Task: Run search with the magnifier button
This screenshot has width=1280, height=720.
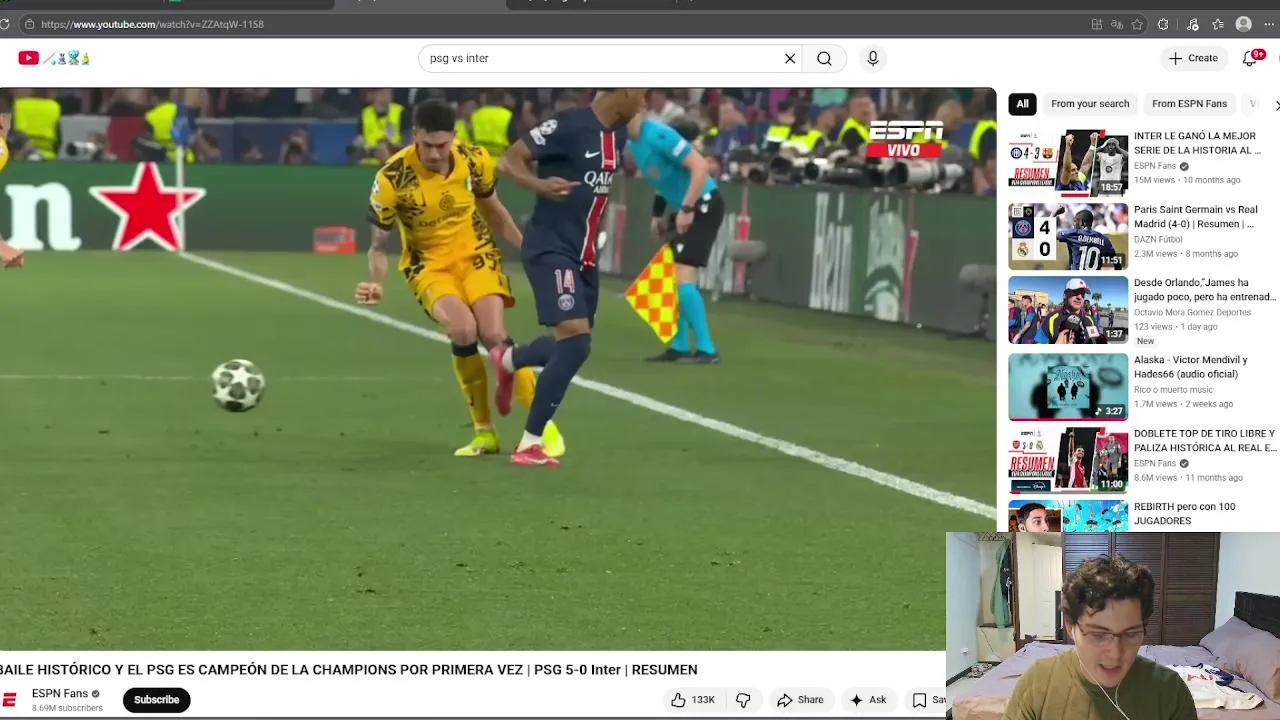Action: (824, 58)
